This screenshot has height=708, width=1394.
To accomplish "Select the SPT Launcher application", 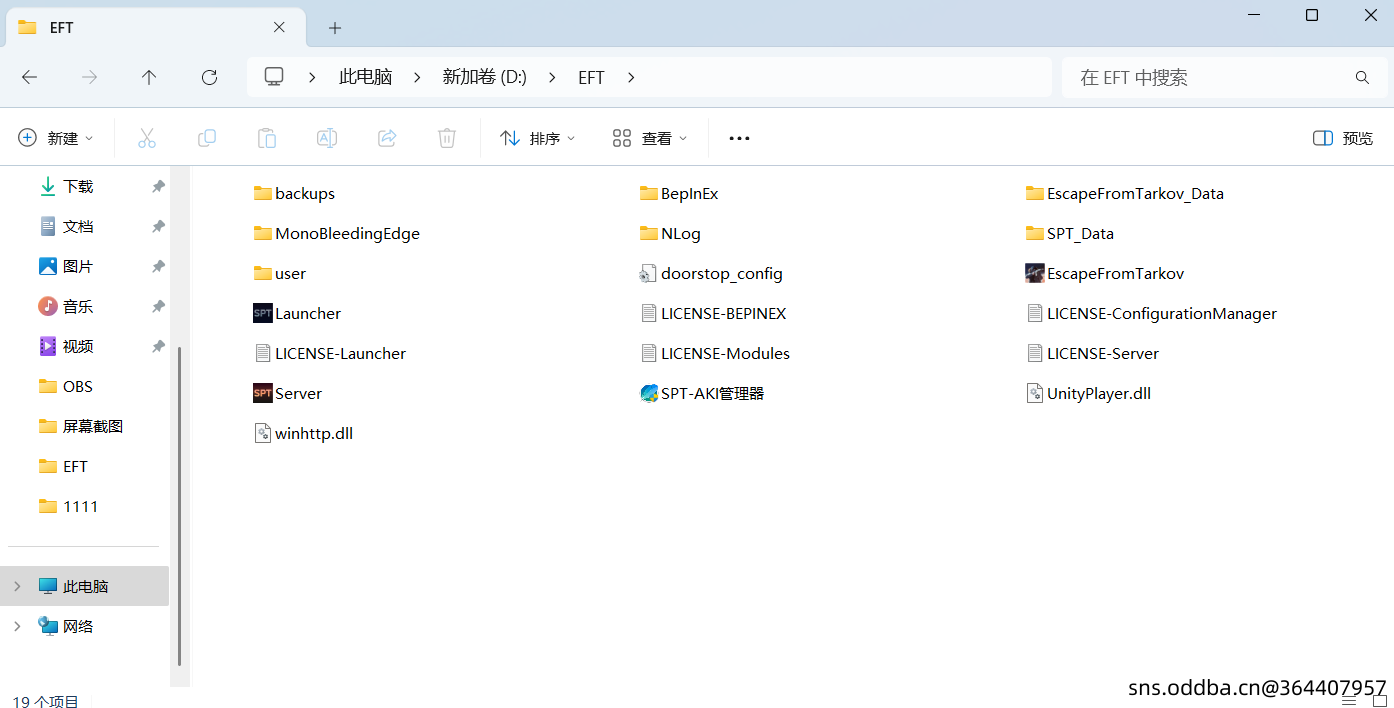I will pos(297,313).
